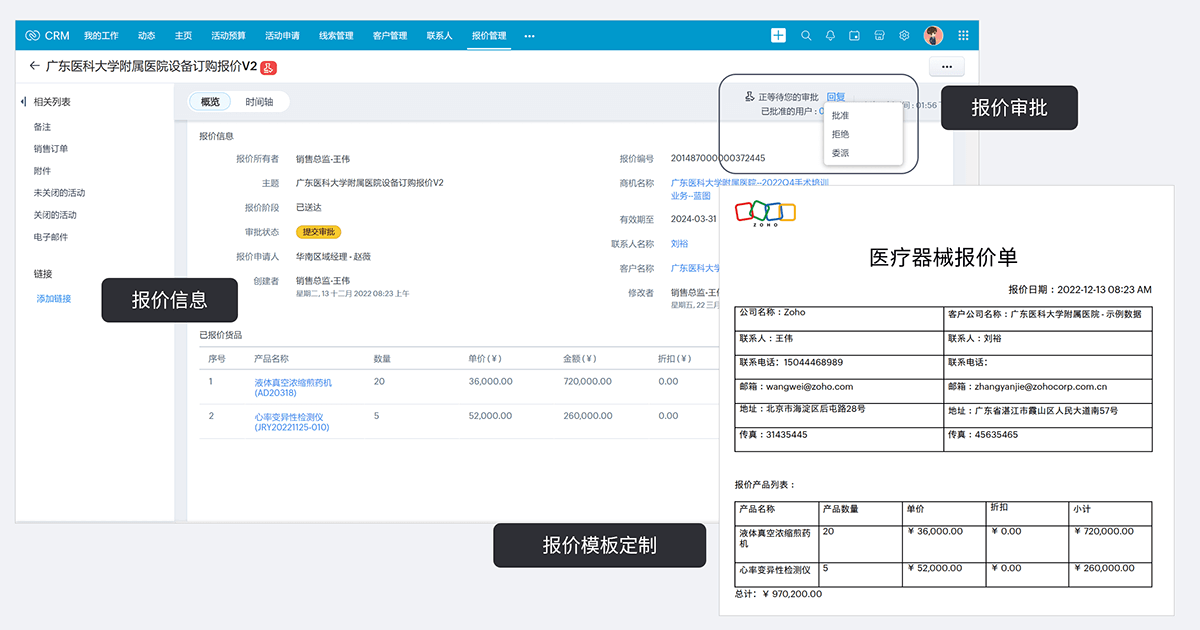Switch to the 我的工作 menu
This screenshot has width=1200, height=630.
coord(101,36)
